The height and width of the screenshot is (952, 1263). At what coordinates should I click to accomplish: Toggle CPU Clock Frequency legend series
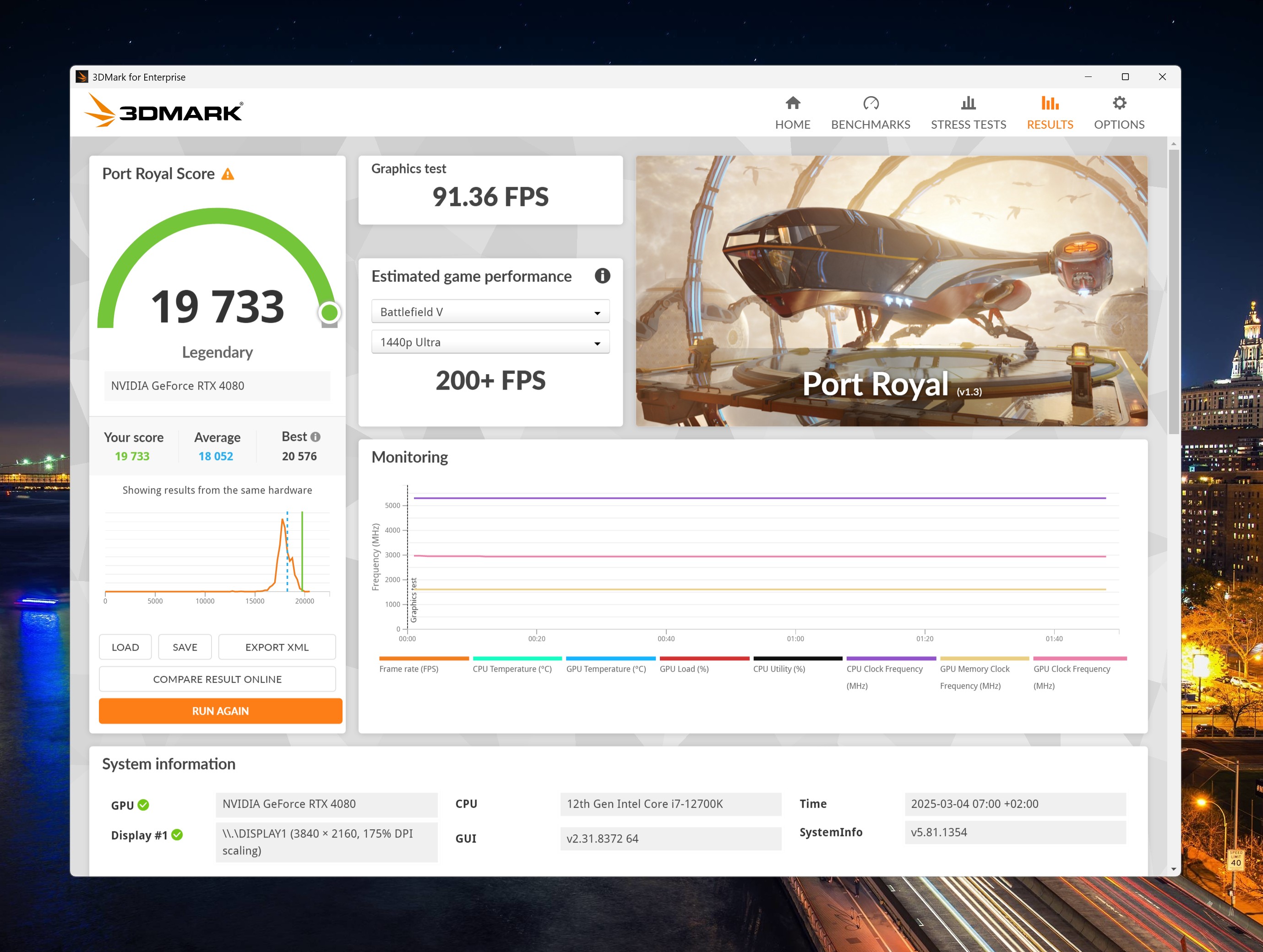coord(891,674)
